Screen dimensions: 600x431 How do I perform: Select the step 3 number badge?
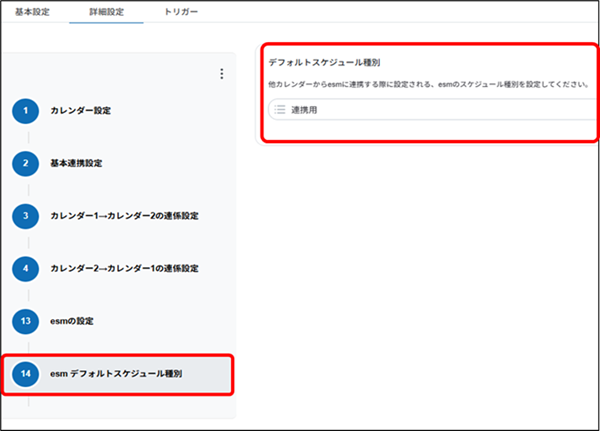click(x=26, y=215)
